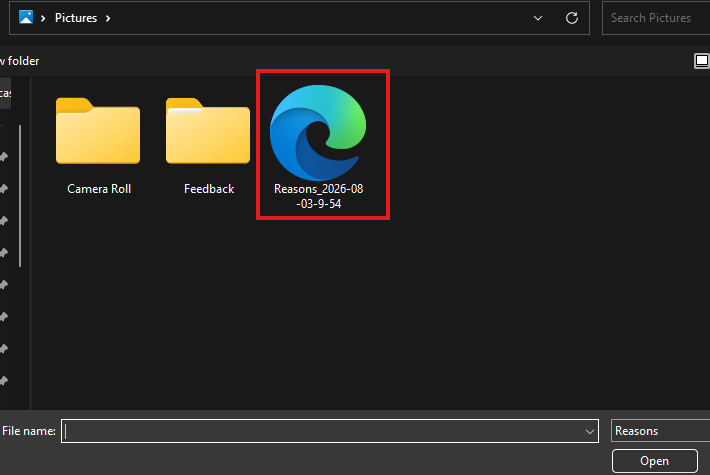Image resolution: width=710 pixels, height=475 pixels.
Task: Open the Reasons file type filter
Action: [x=660, y=431]
